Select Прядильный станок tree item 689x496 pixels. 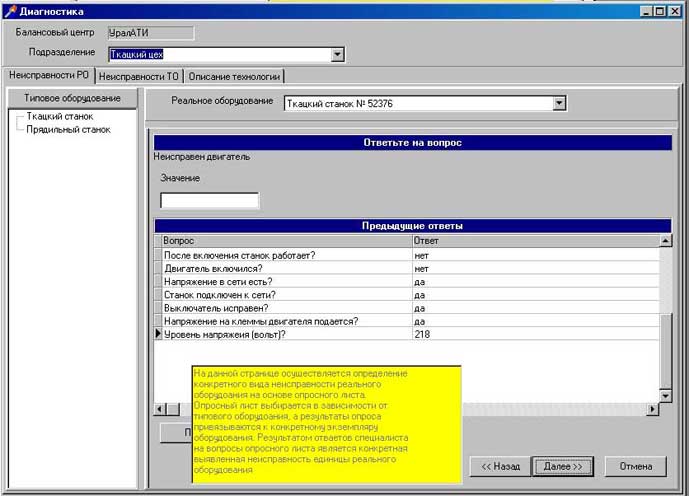point(68,130)
